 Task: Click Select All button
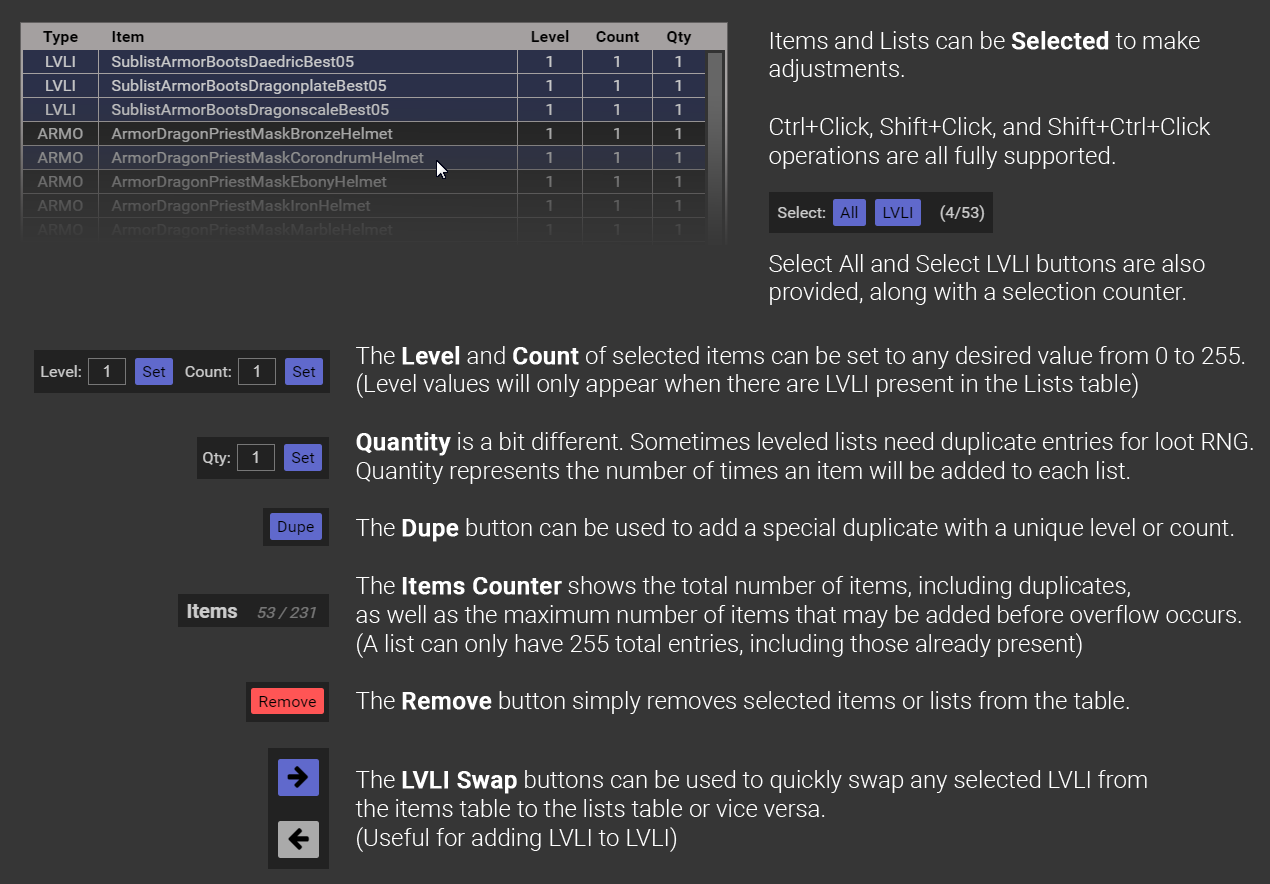point(849,212)
